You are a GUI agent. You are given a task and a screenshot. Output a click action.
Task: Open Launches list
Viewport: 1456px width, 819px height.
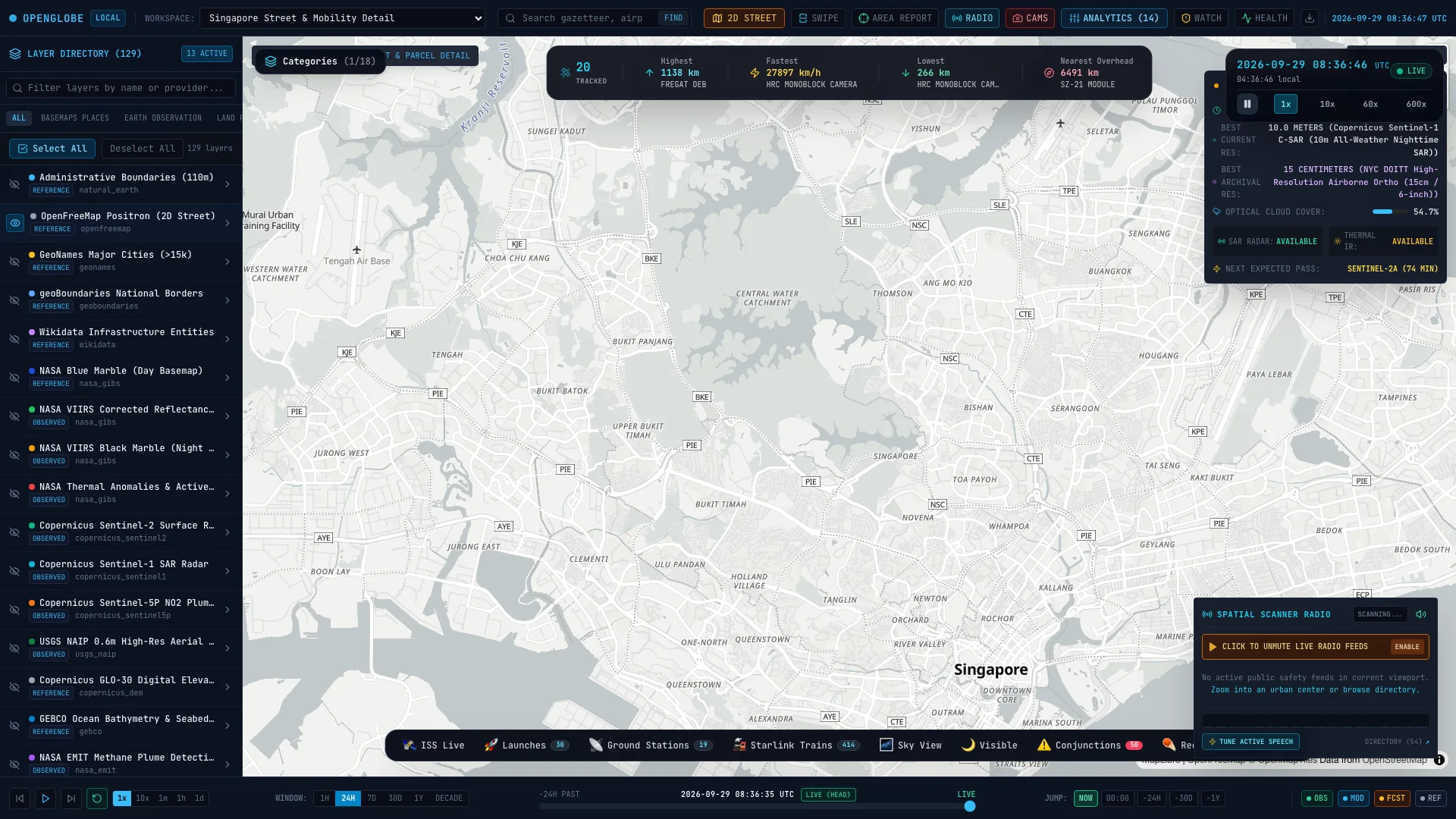(527, 745)
